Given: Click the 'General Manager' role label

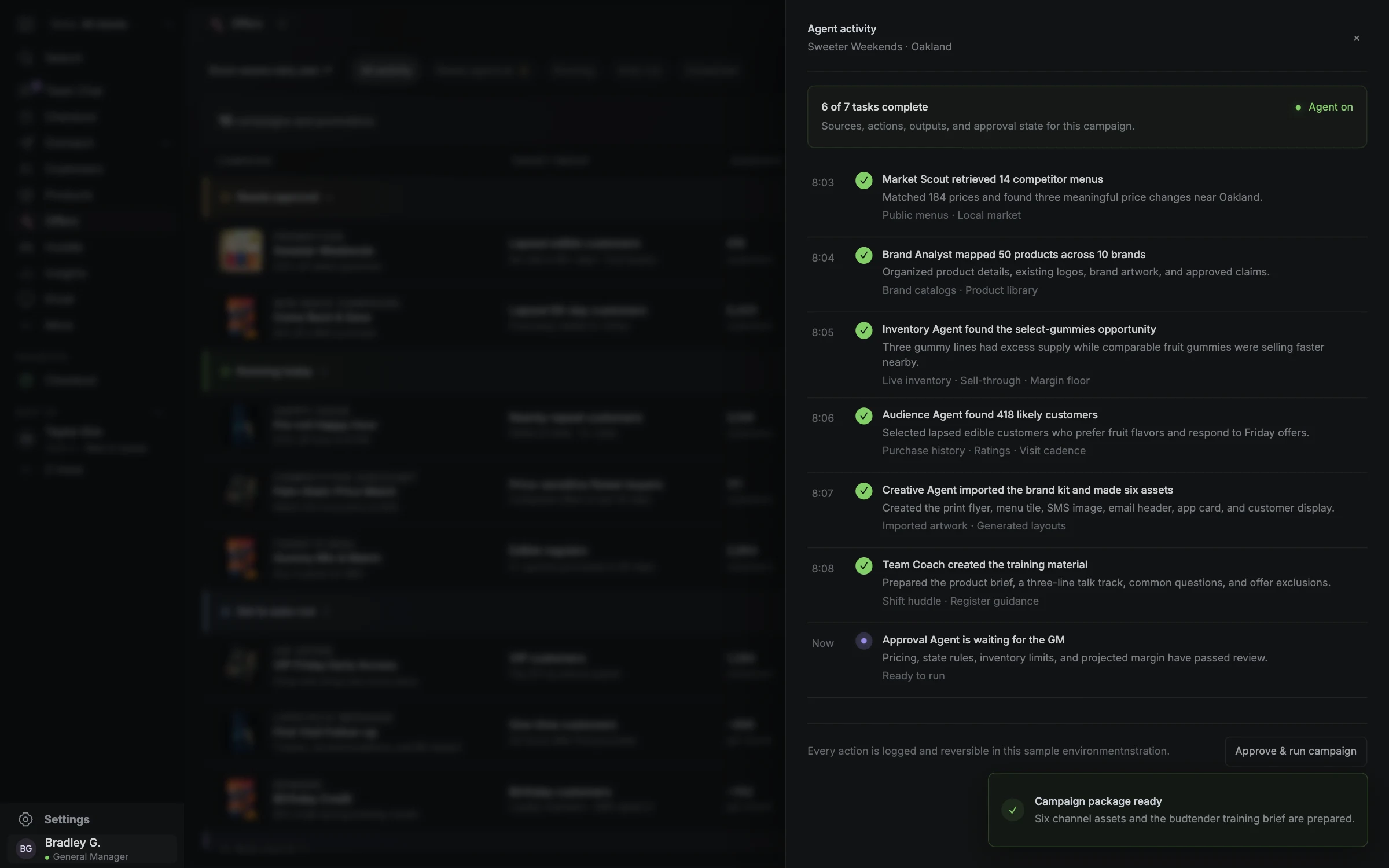Looking at the screenshot, I should pos(90,857).
